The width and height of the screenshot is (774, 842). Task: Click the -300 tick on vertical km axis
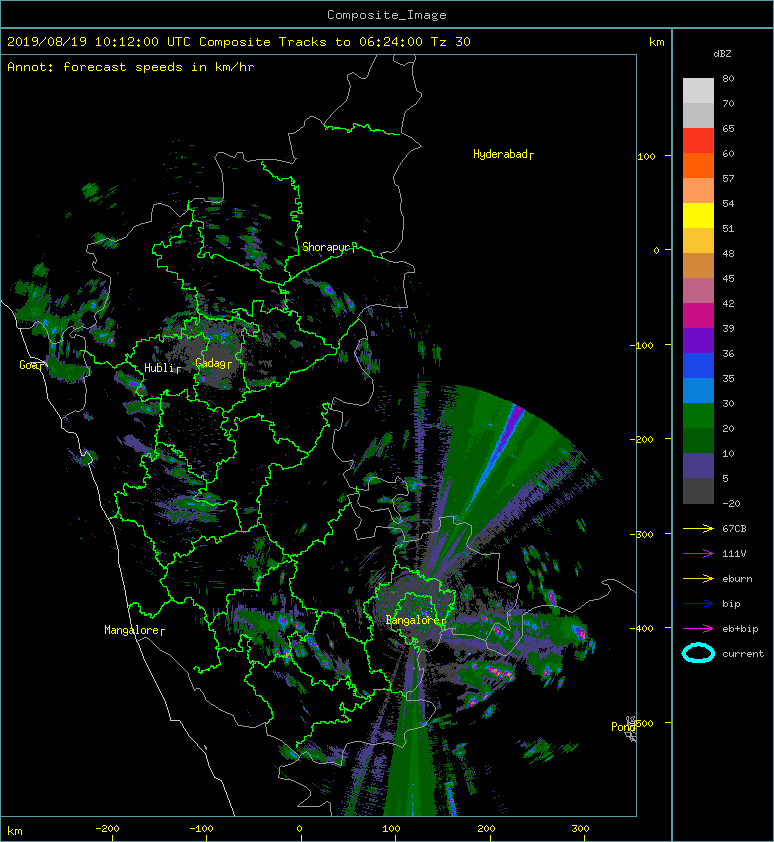642,534
